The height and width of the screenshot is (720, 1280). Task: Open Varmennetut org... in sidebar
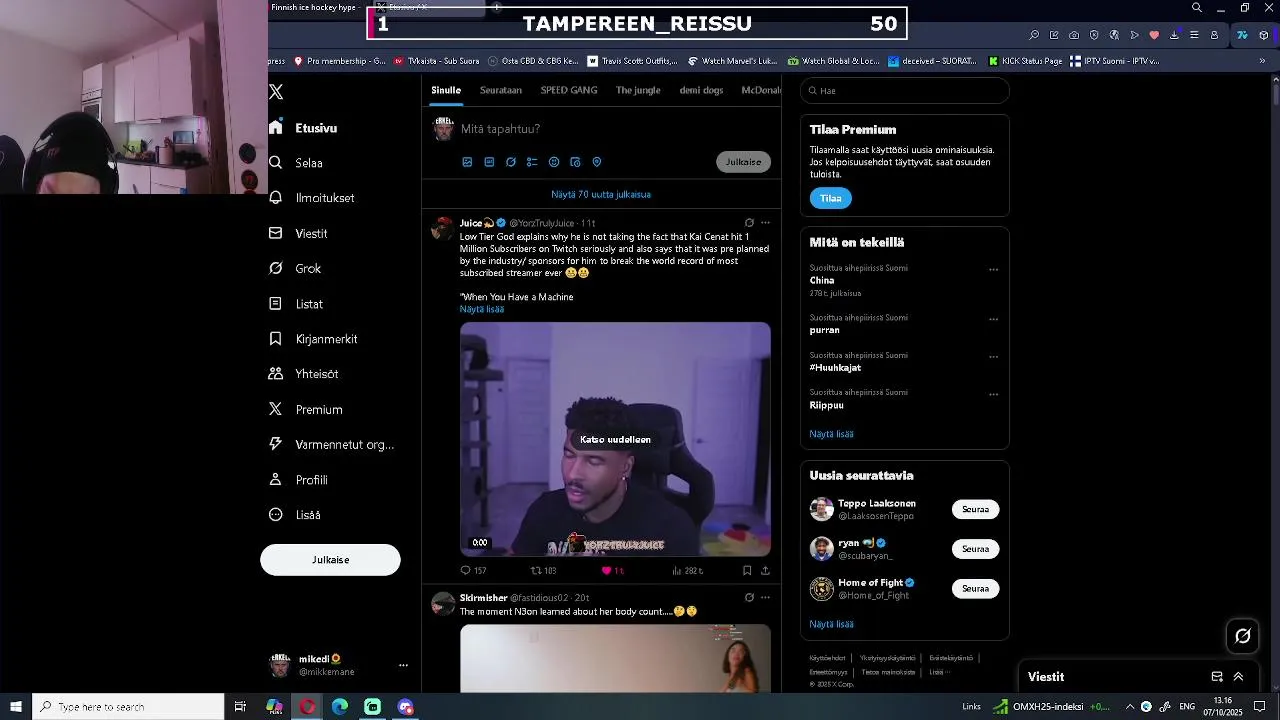332,444
